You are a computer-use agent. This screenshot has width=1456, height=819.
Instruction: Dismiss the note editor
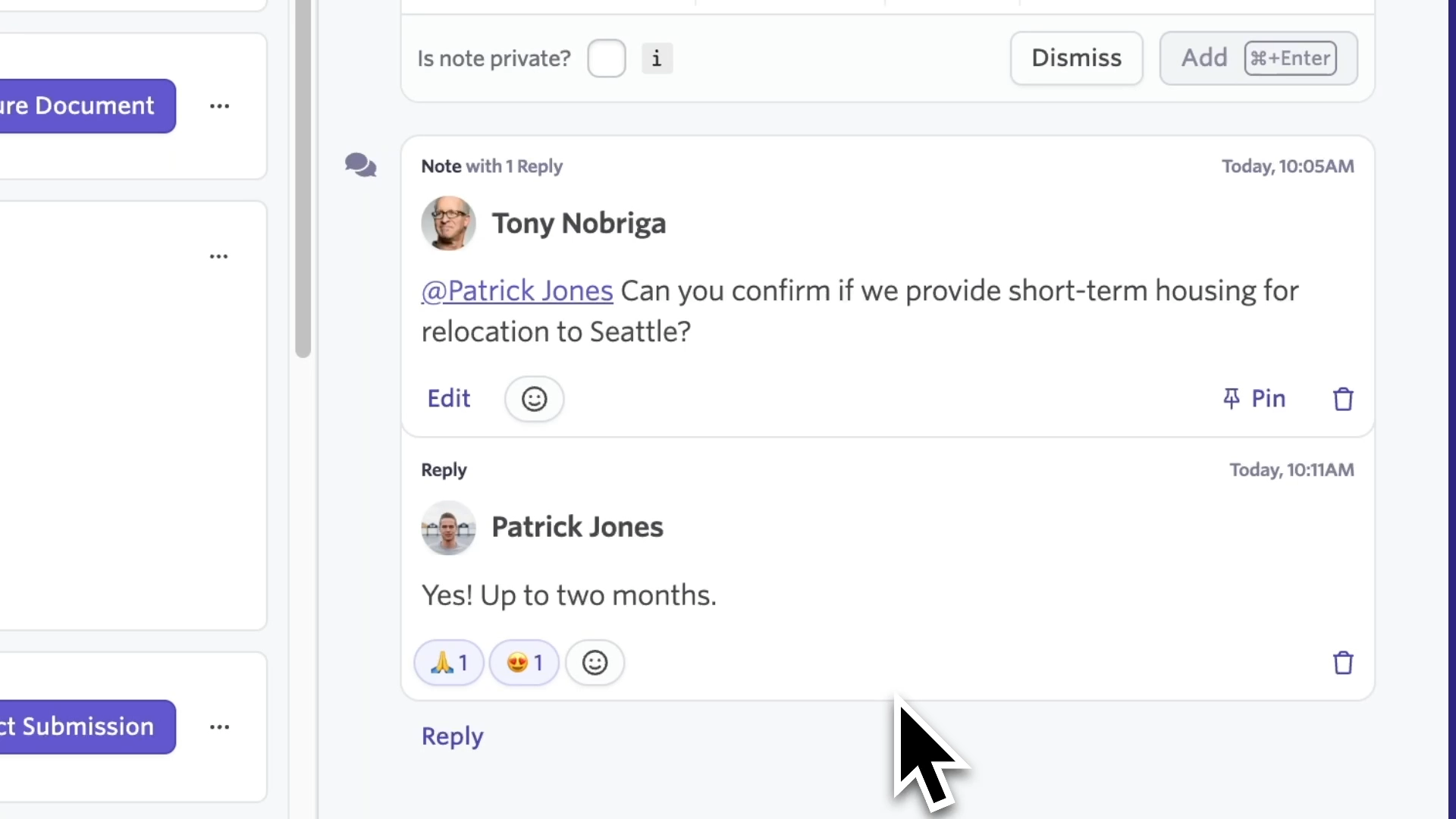1076,58
